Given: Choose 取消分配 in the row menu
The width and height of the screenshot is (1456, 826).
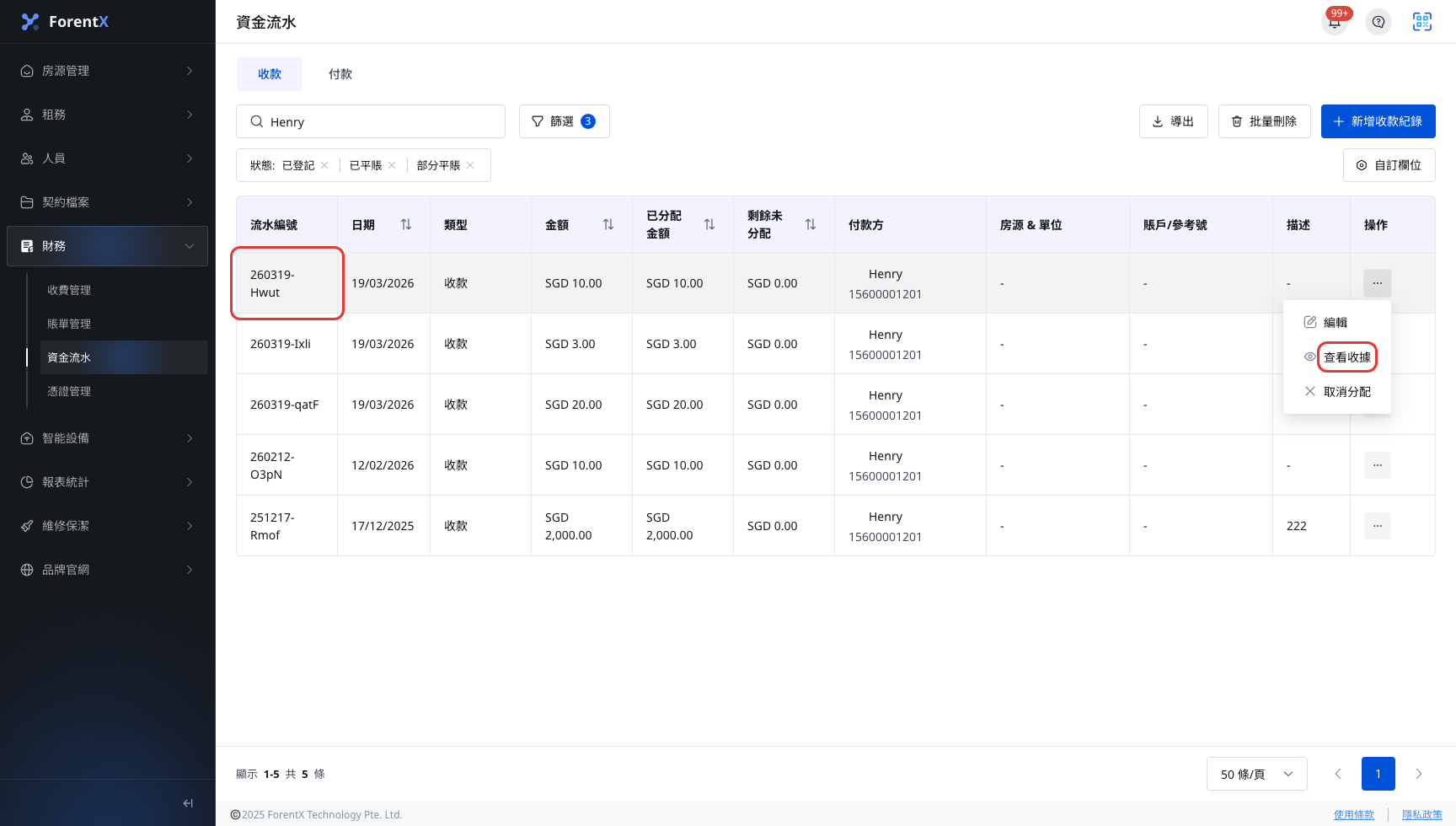Looking at the screenshot, I should (1337, 392).
